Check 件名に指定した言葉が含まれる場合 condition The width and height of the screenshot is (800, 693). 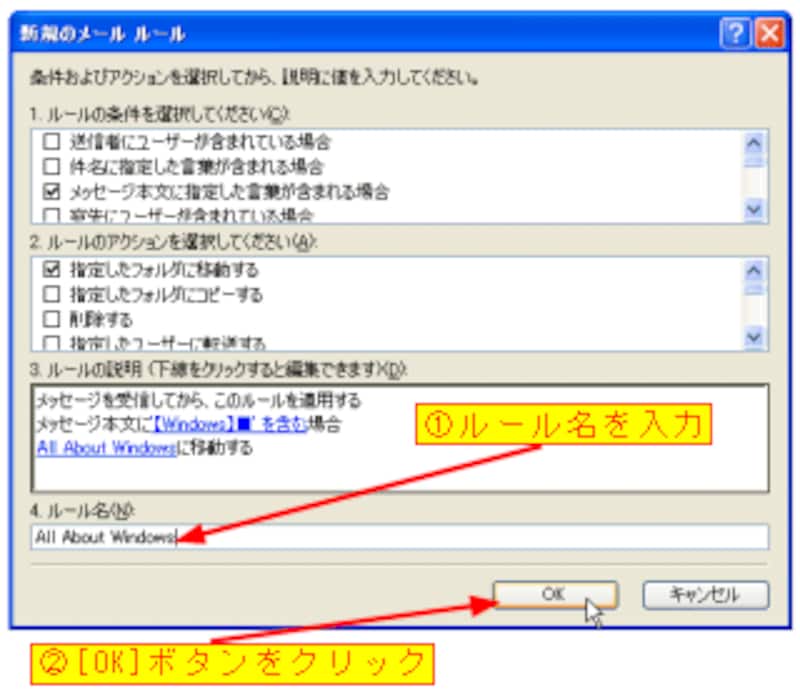tap(52, 166)
